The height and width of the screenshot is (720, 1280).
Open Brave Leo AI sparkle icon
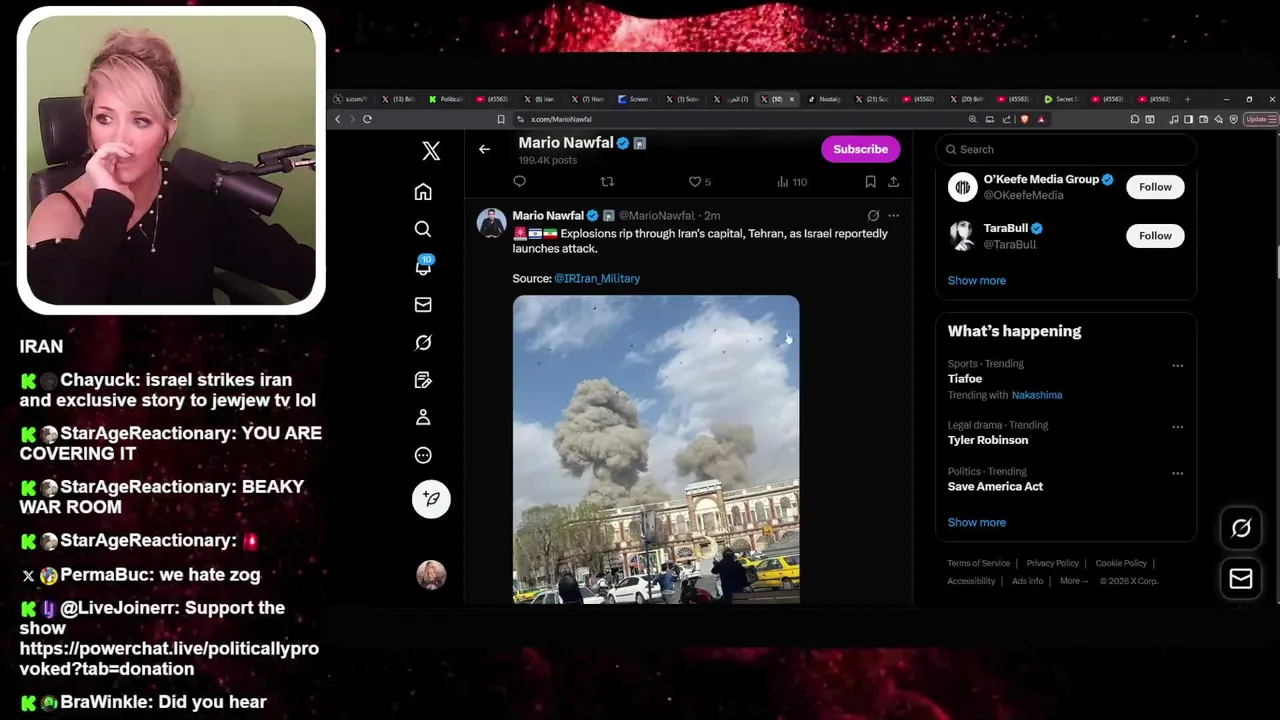(x=1218, y=119)
